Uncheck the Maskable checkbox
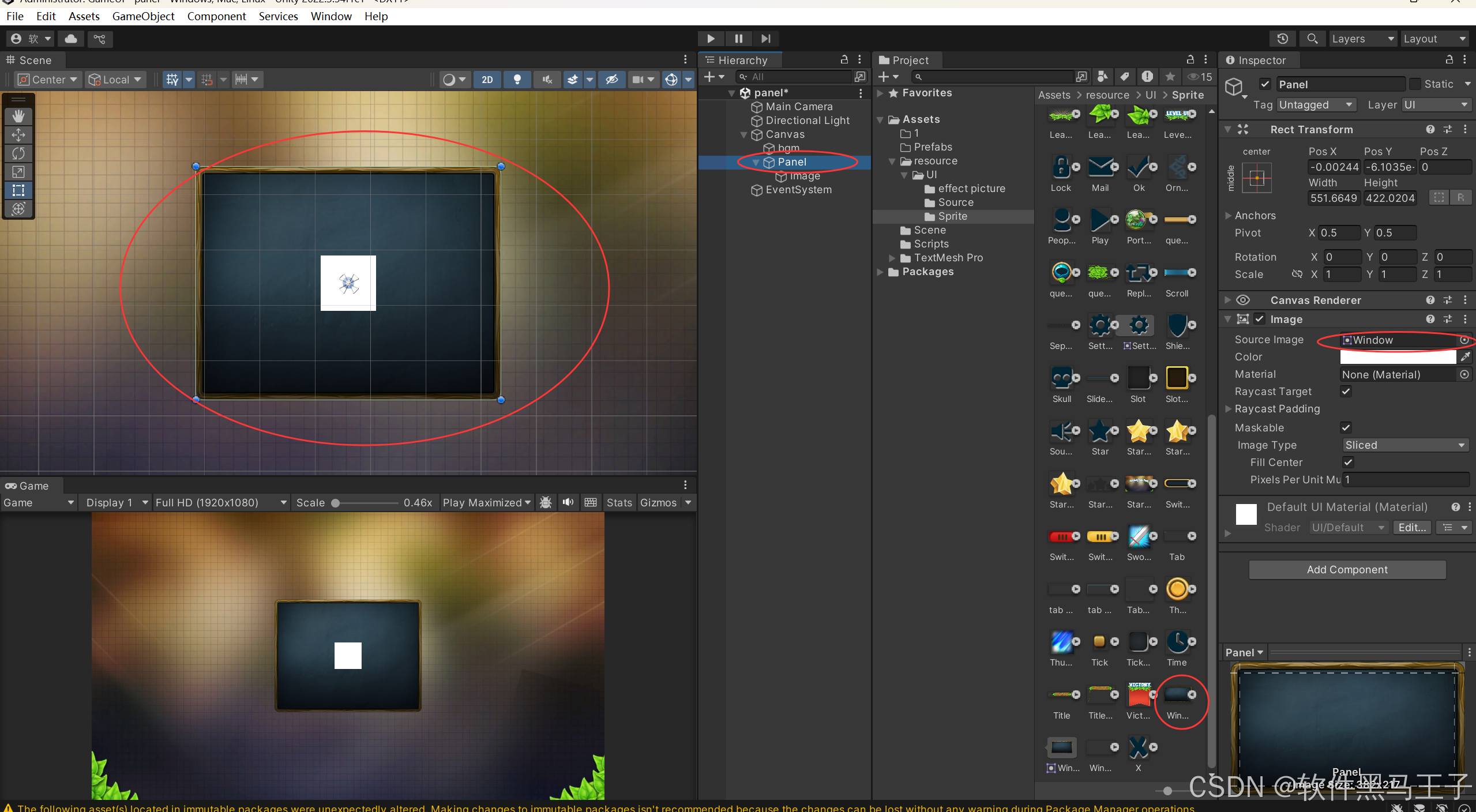The width and height of the screenshot is (1476, 812). click(1346, 428)
